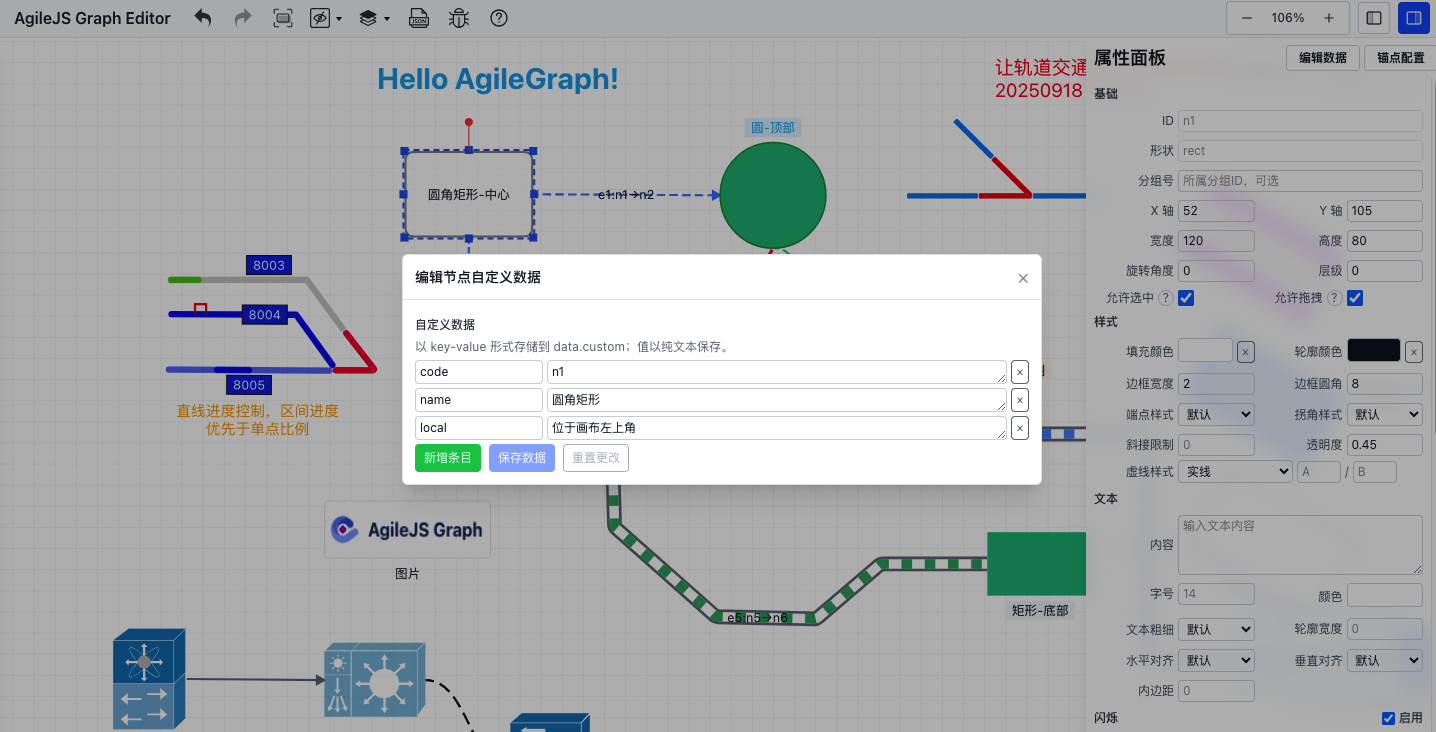This screenshot has height=732, width=1436.
Task: Uncheck the 允许选中 checkbox
Action: click(1186, 298)
